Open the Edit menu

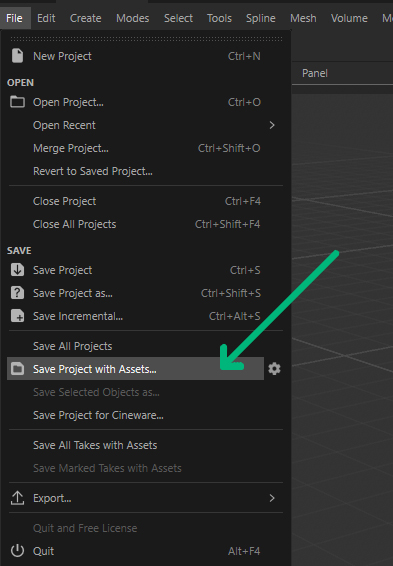pos(46,18)
